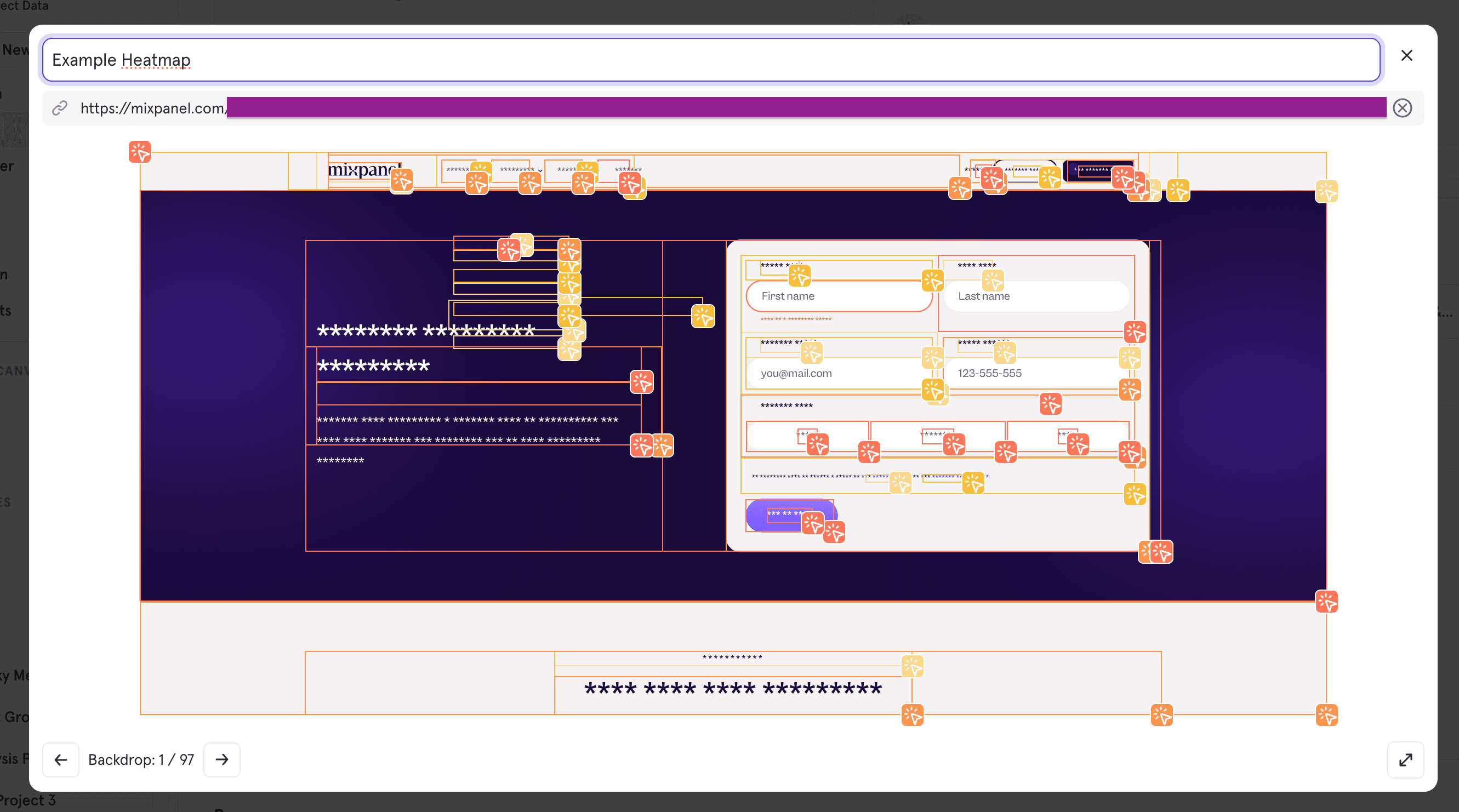Image resolution: width=1459 pixels, height=812 pixels.
Task: Click the back arrow in backdrop navigation
Action: 61,759
